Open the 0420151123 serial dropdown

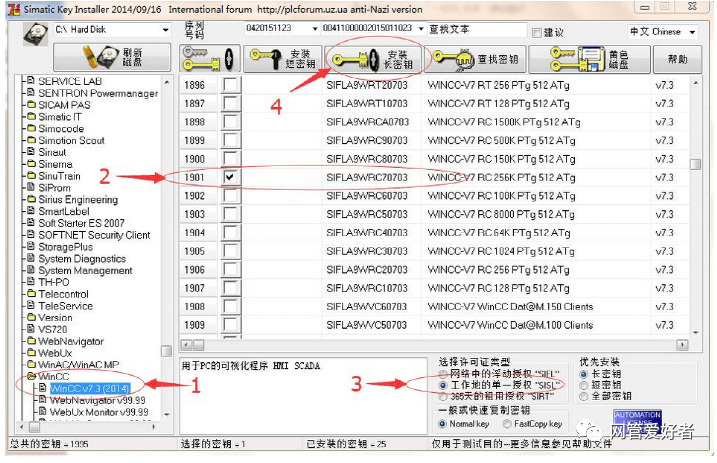(x=315, y=29)
